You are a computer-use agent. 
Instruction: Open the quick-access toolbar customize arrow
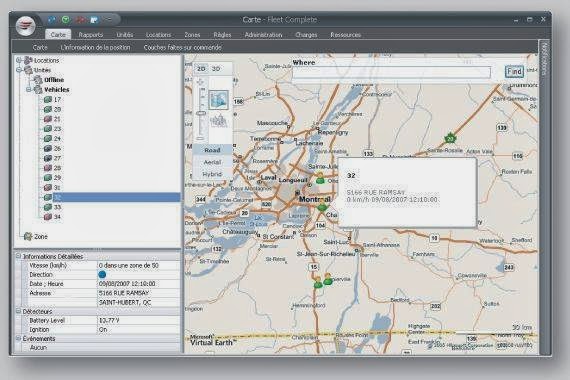click(x=108, y=20)
